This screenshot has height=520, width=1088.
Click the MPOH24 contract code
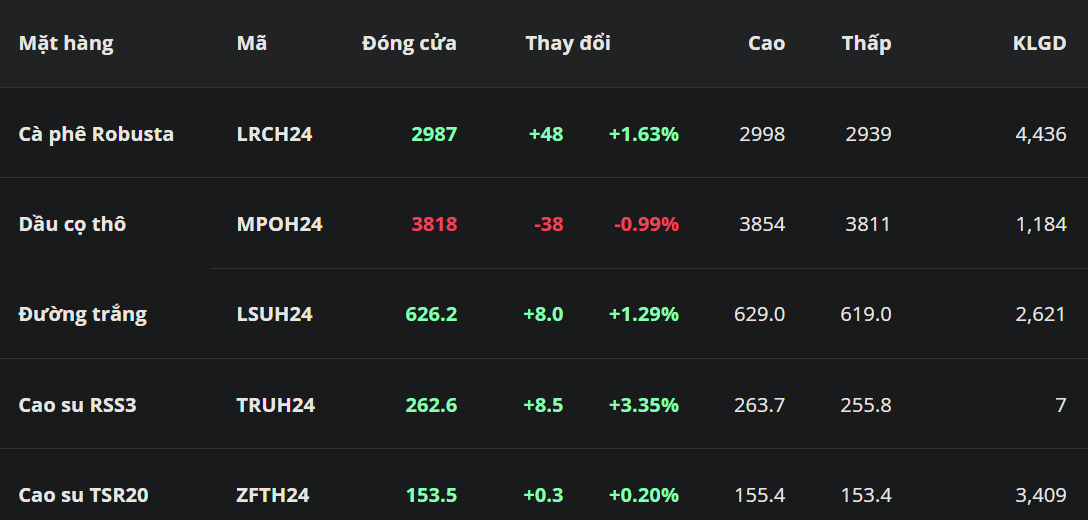[x=279, y=224]
